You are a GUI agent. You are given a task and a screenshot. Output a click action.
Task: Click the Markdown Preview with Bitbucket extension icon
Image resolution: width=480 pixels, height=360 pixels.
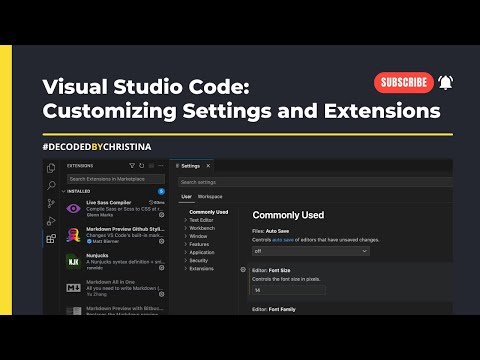(74, 311)
